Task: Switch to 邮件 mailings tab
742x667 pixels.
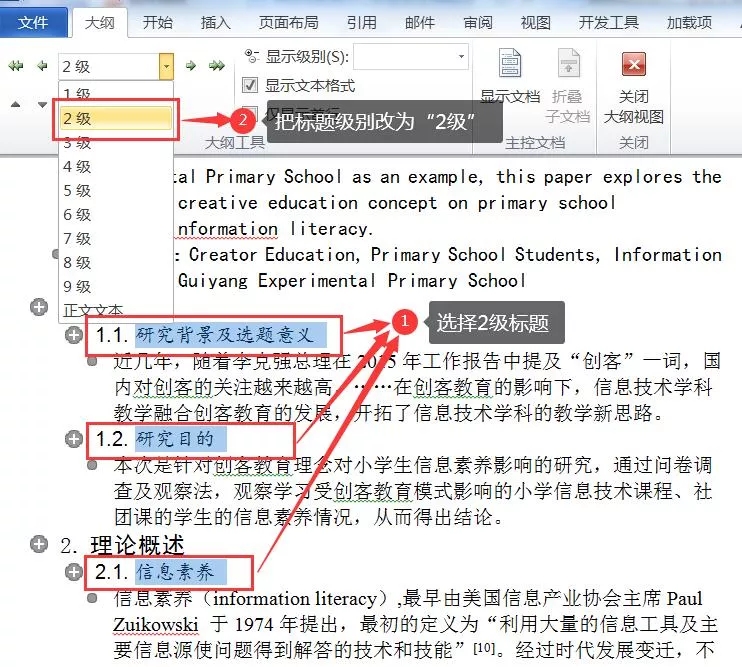Action: click(420, 22)
